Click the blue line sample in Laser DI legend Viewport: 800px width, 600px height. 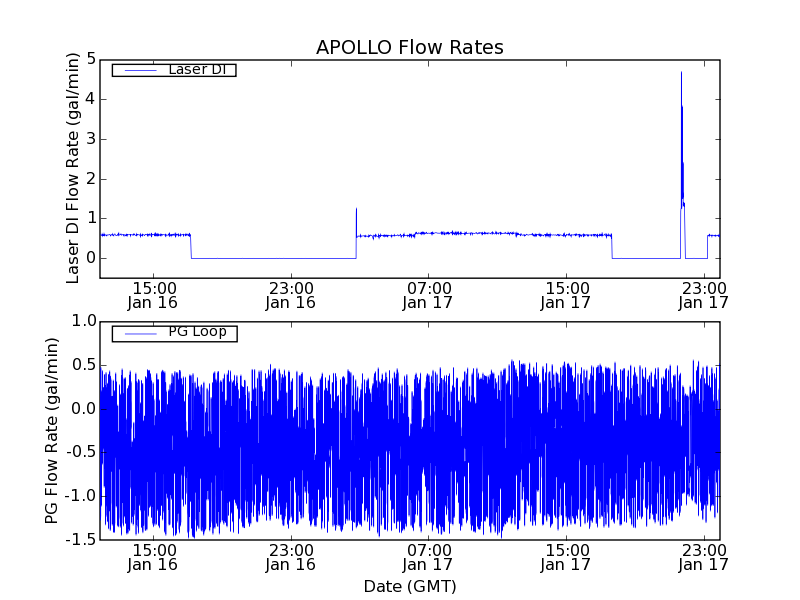(x=141, y=70)
